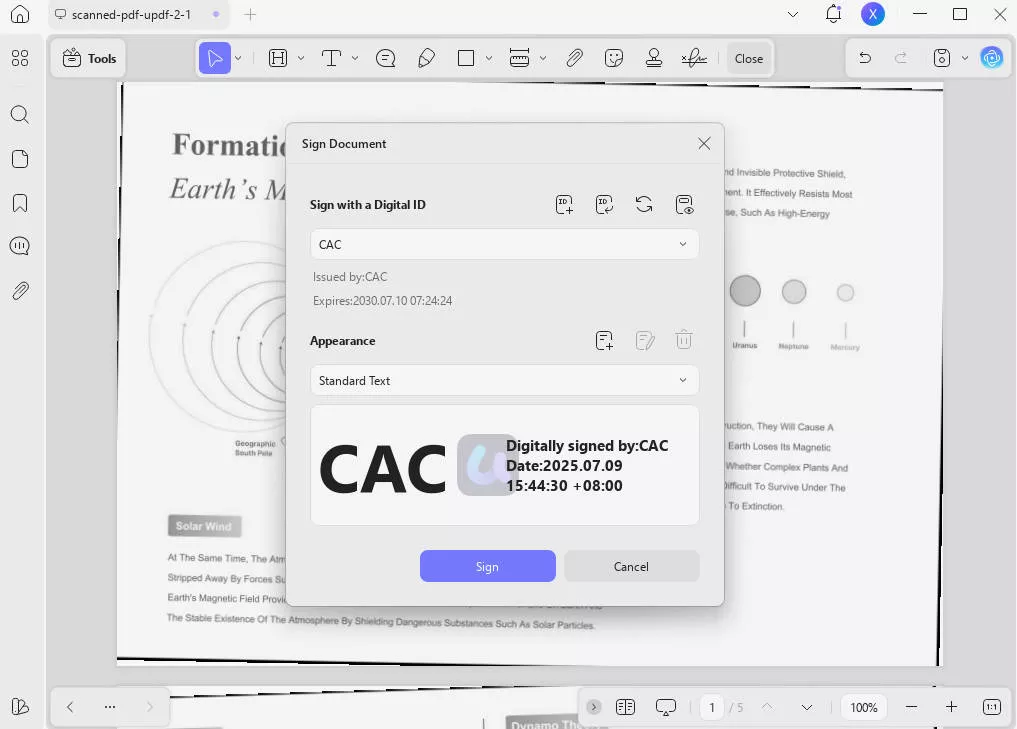This screenshot has width=1017, height=729.
Task: Click the undo arrow
Action: [865, 58]
